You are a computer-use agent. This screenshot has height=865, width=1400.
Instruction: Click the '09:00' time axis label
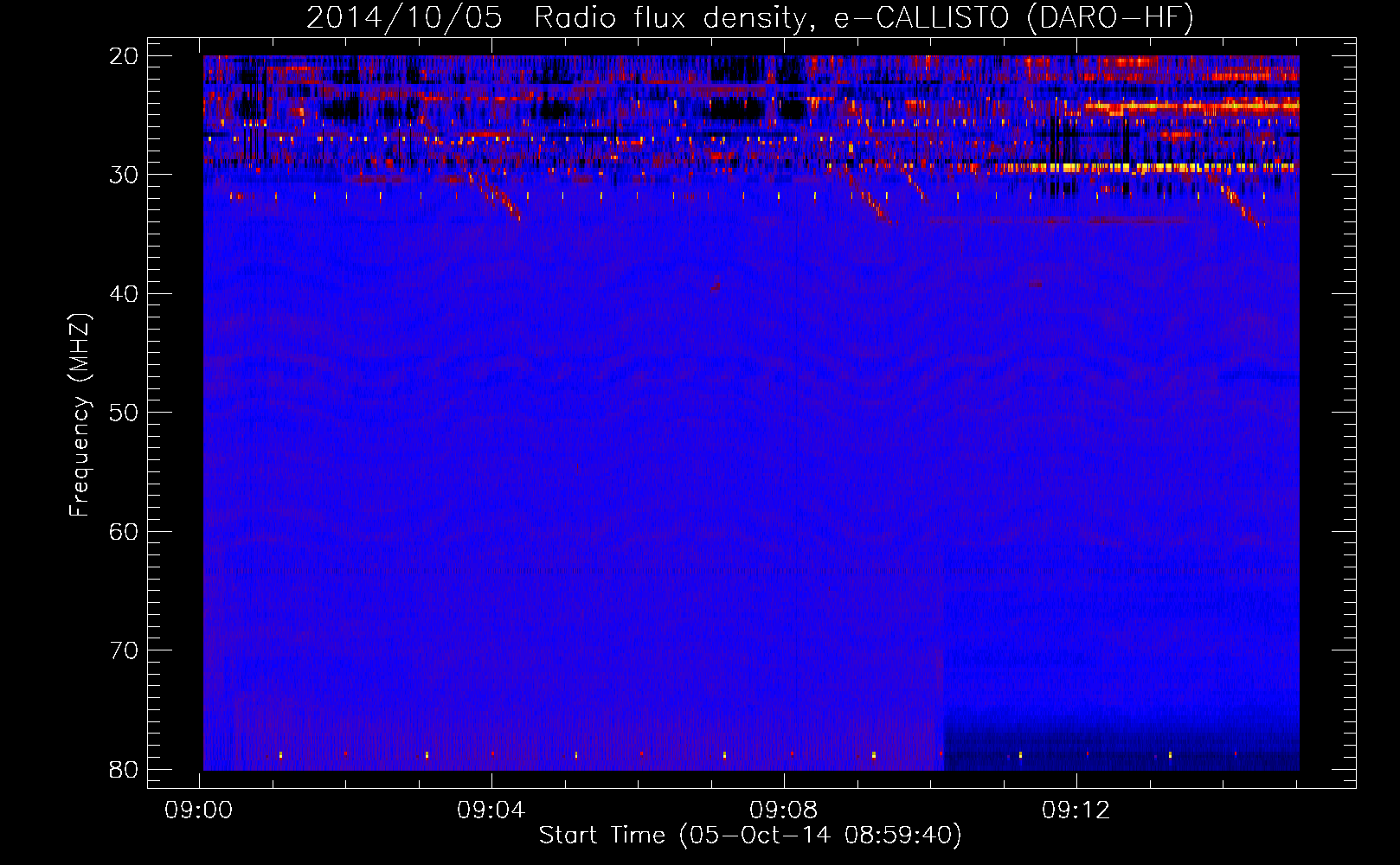(199, 811)
